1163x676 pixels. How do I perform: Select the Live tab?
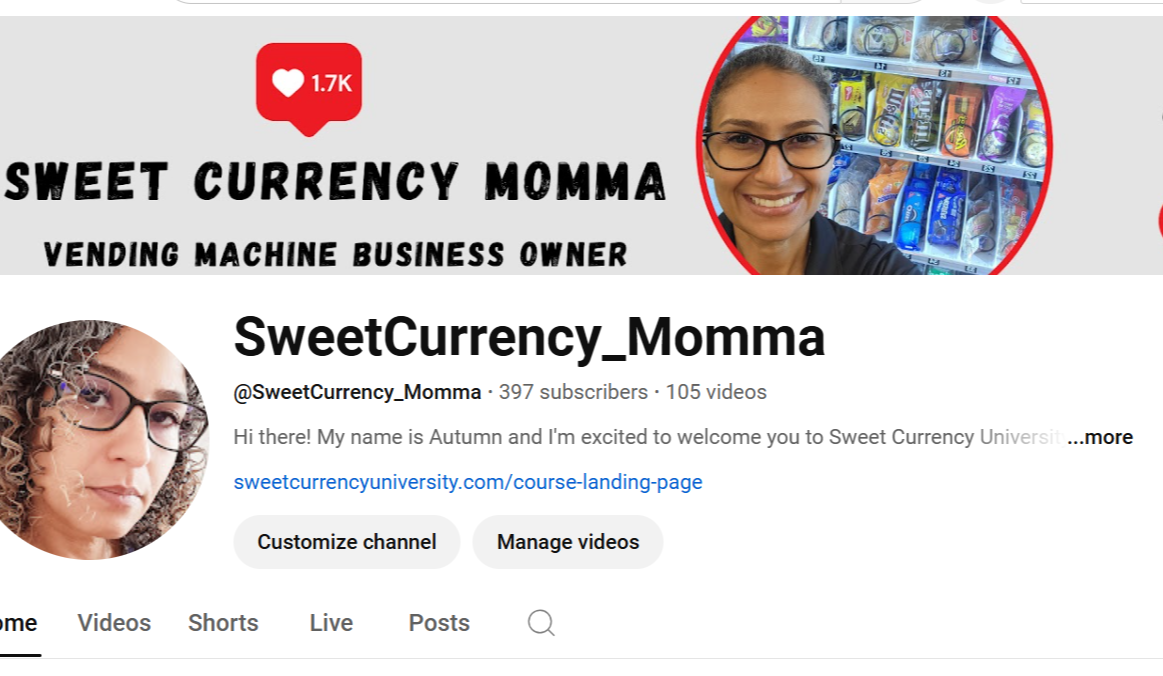point(331,623)
